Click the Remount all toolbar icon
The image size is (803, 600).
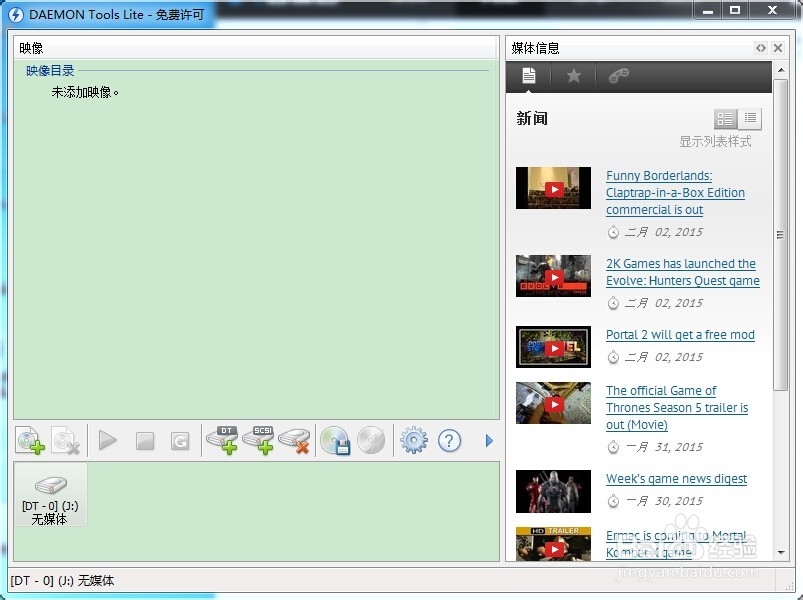click(x=180, y=441)
